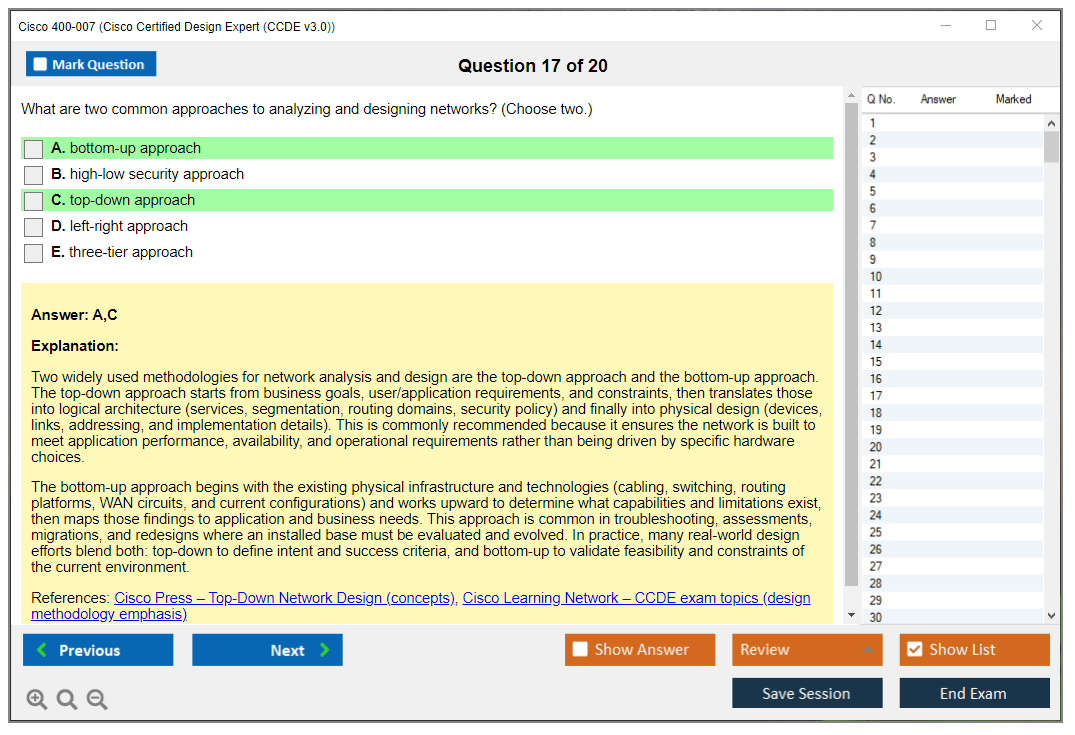
Task: Reset zoom with the plain magnifier icon
Action: (67, 699)
